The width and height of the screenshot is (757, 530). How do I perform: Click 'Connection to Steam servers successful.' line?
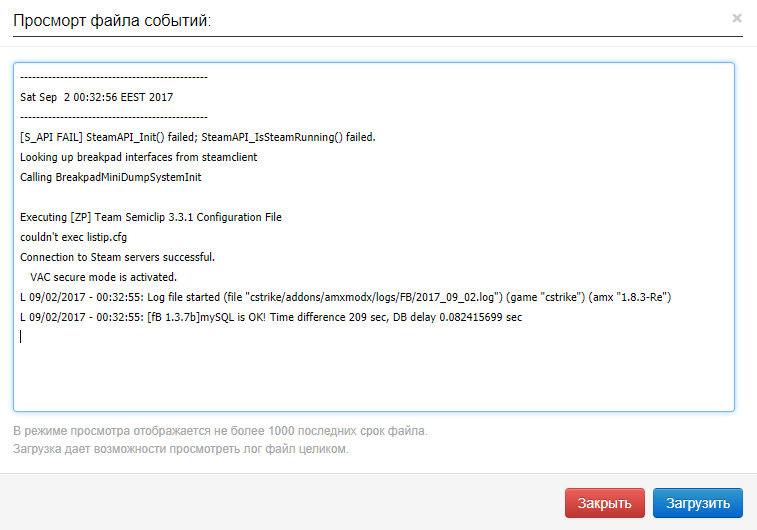[x=117, y=257]
